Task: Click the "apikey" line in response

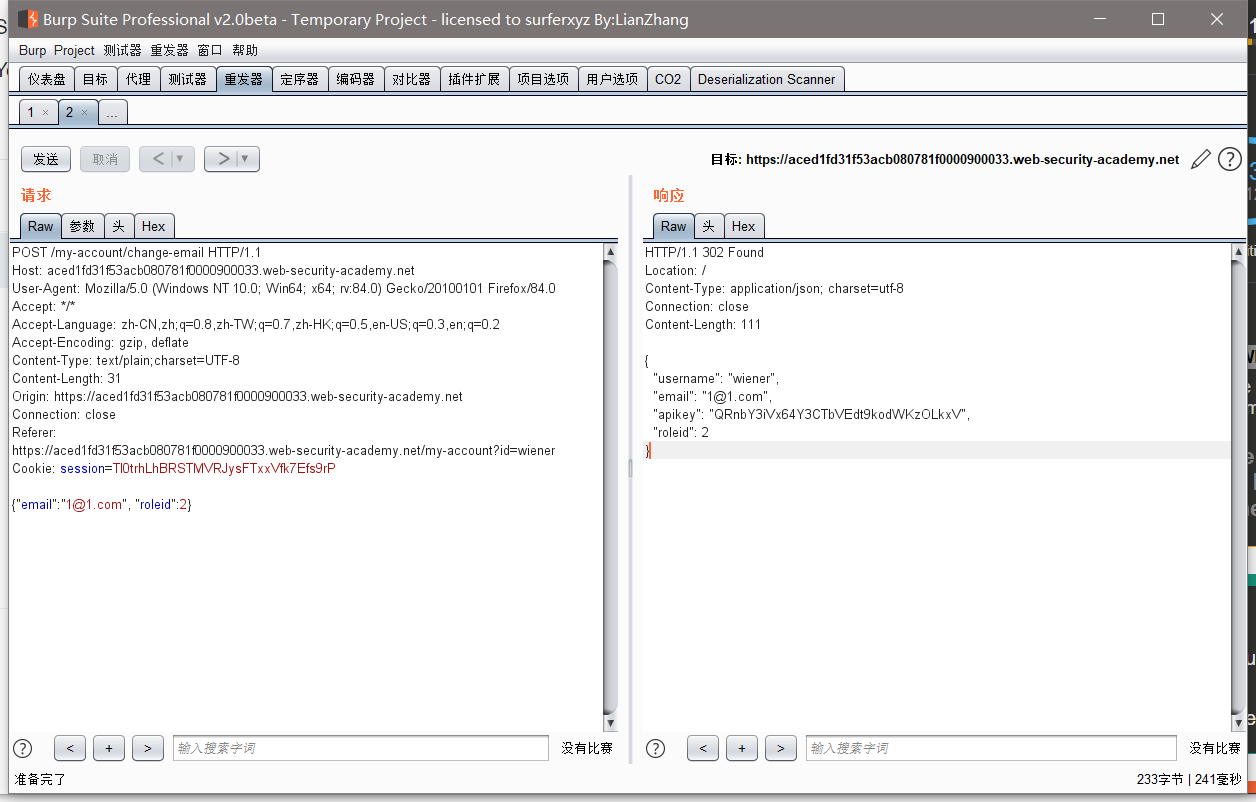Action: coord(811,415)
